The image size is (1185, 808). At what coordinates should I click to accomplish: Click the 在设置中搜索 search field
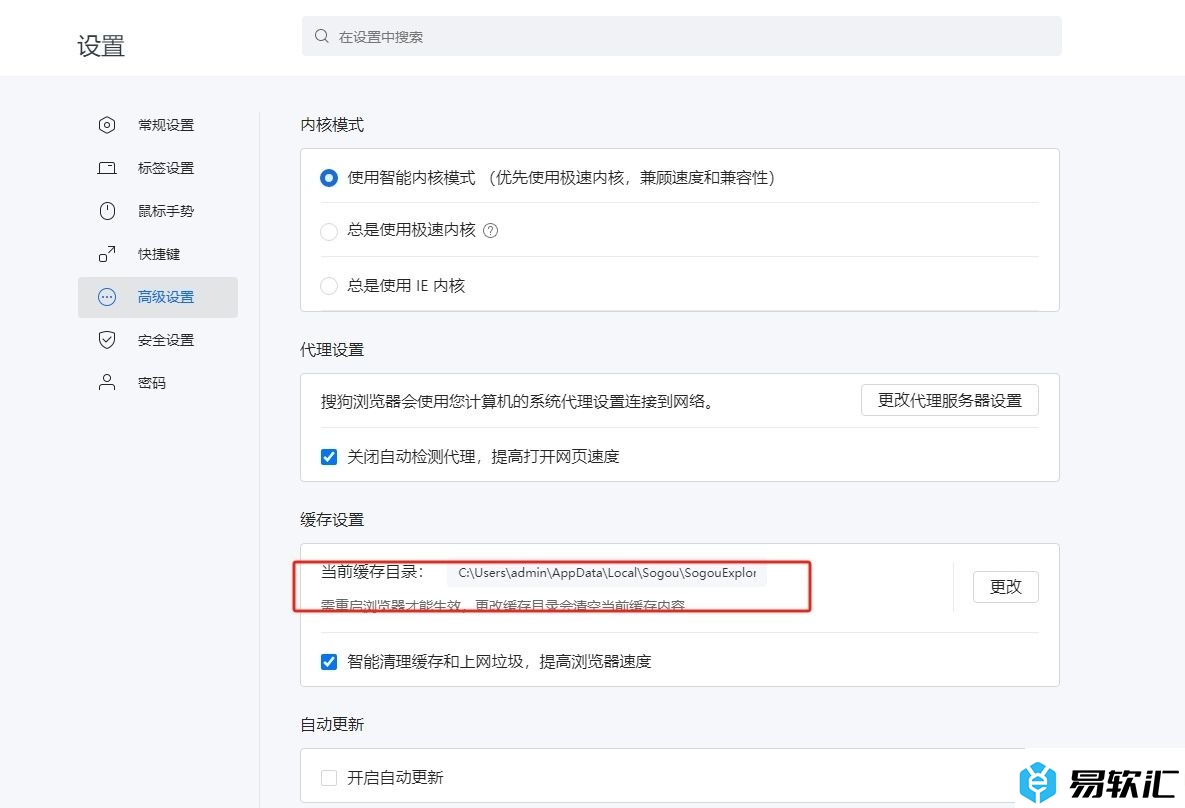682,36
